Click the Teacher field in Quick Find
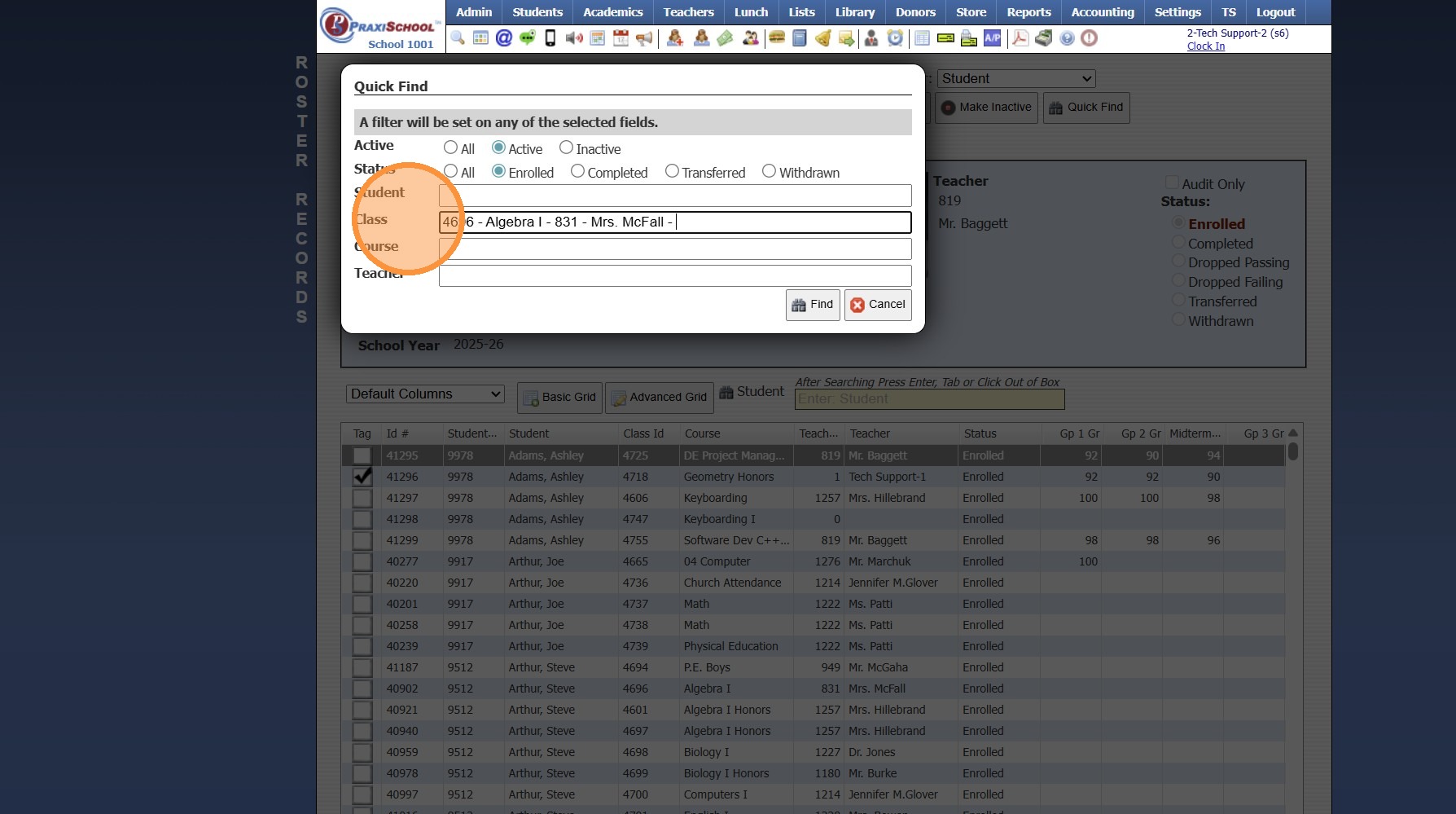This screenshot has height=814, width=1456. [675, 276]
